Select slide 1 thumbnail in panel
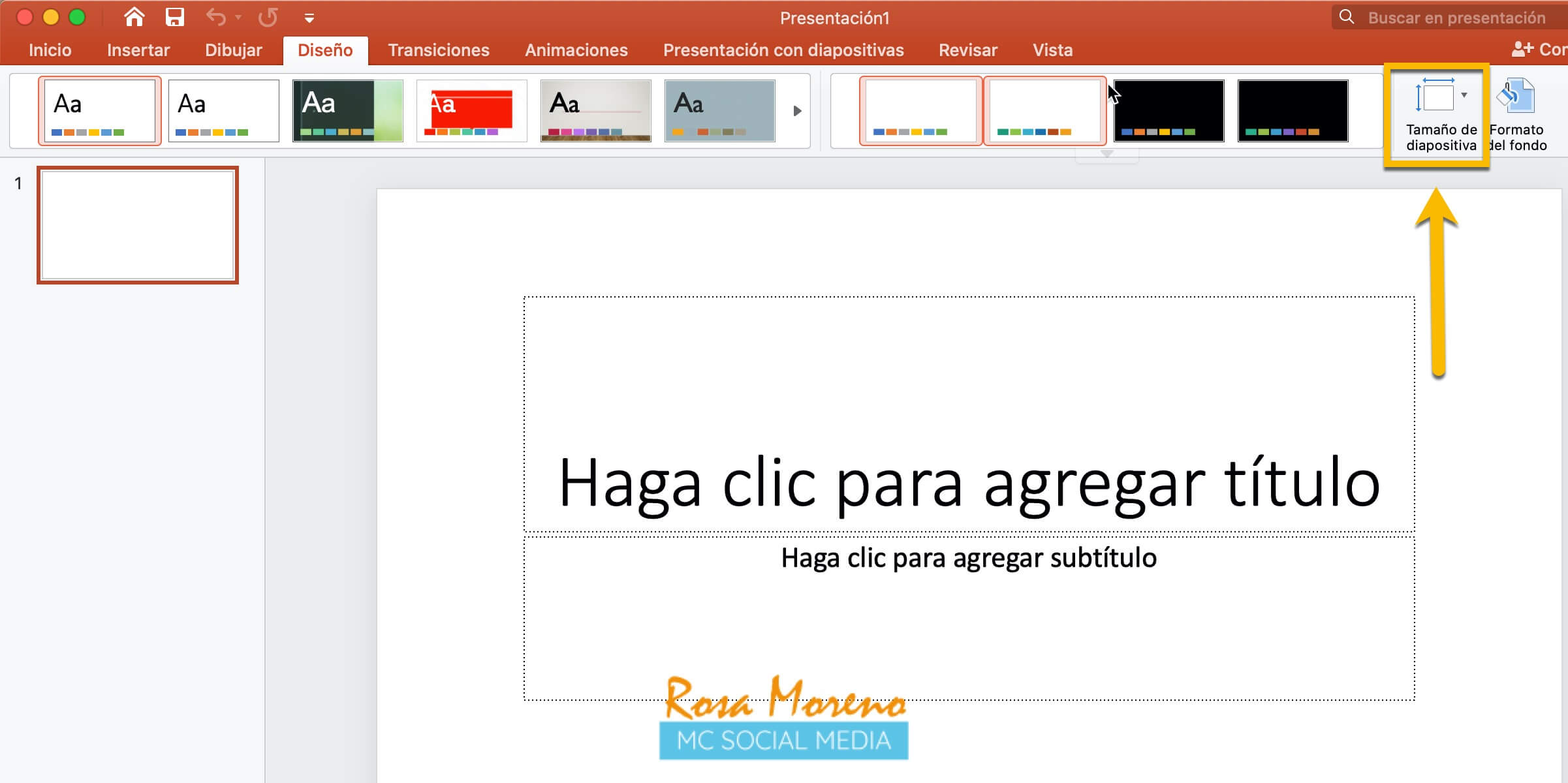The width and height of the screenshot is (1568, 783). (x=138, y=224)
